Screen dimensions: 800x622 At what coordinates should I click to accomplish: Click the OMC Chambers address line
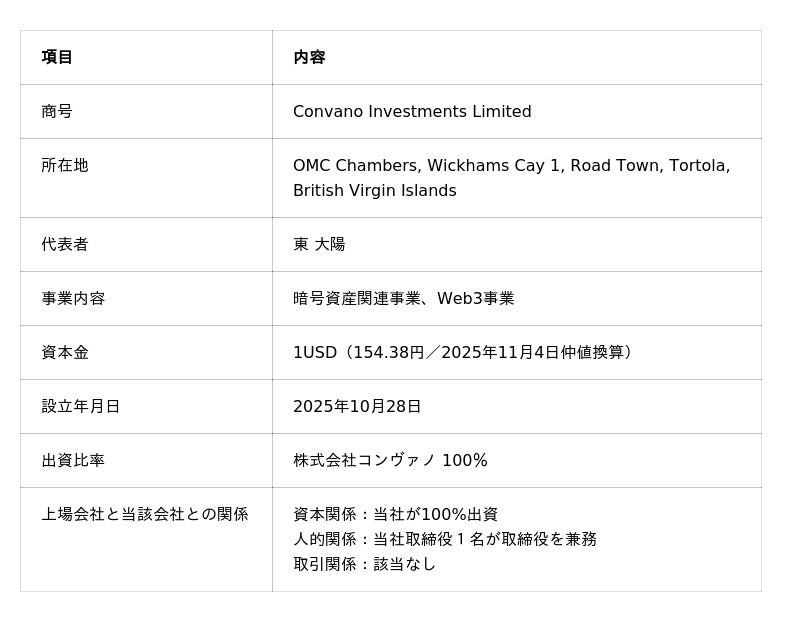tap(511, 165)
